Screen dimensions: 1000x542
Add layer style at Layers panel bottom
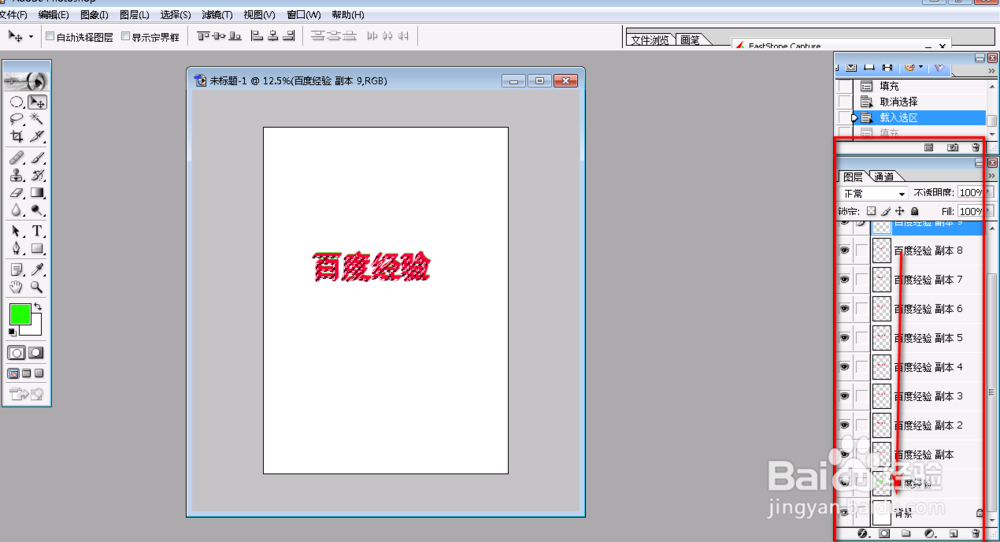tap(863, 533)
